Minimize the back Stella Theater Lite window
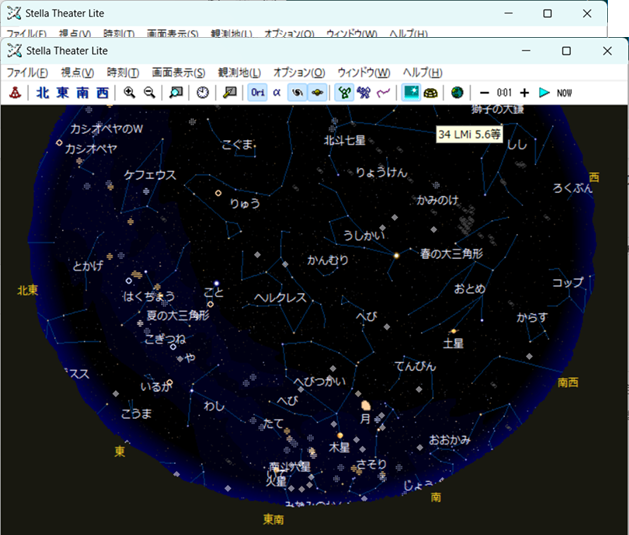 tap(509, 14)
